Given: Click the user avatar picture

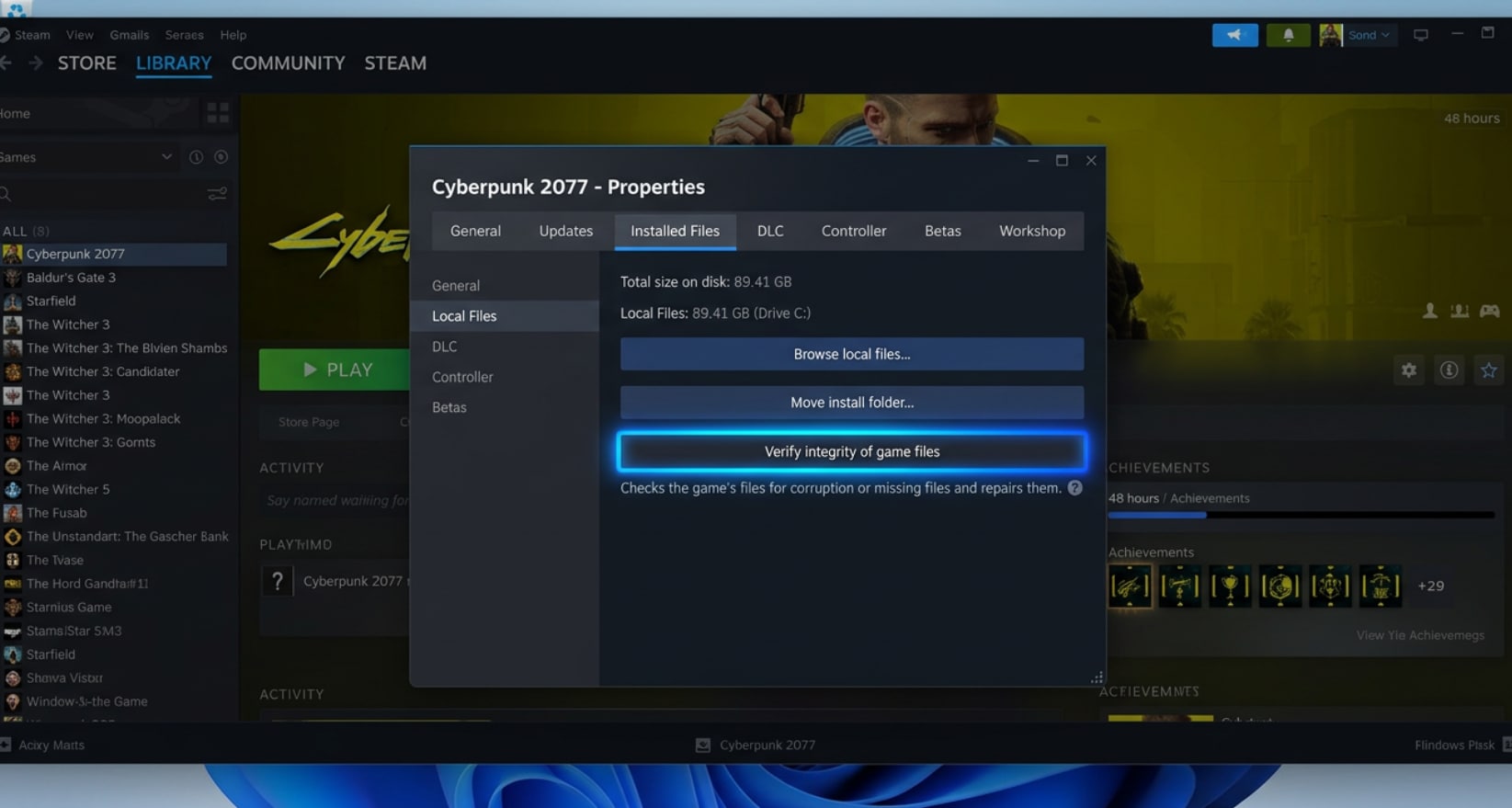Looking at the screenshot, I should point(1330,35).
